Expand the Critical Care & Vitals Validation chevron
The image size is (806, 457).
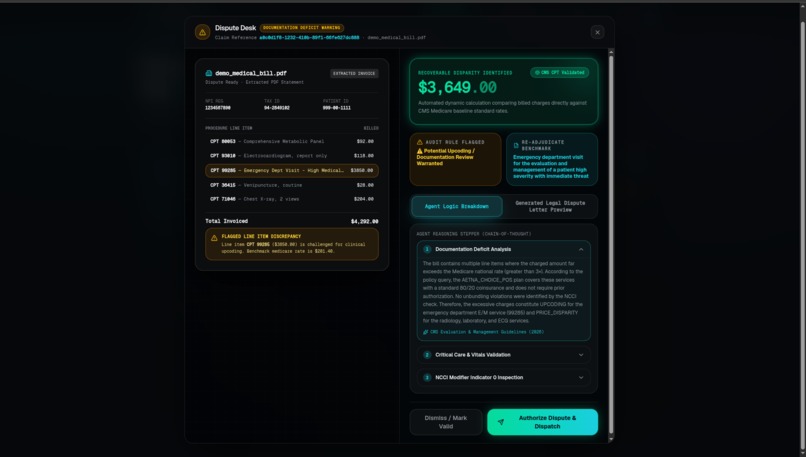pyautogui.click(x=581, y=355)
